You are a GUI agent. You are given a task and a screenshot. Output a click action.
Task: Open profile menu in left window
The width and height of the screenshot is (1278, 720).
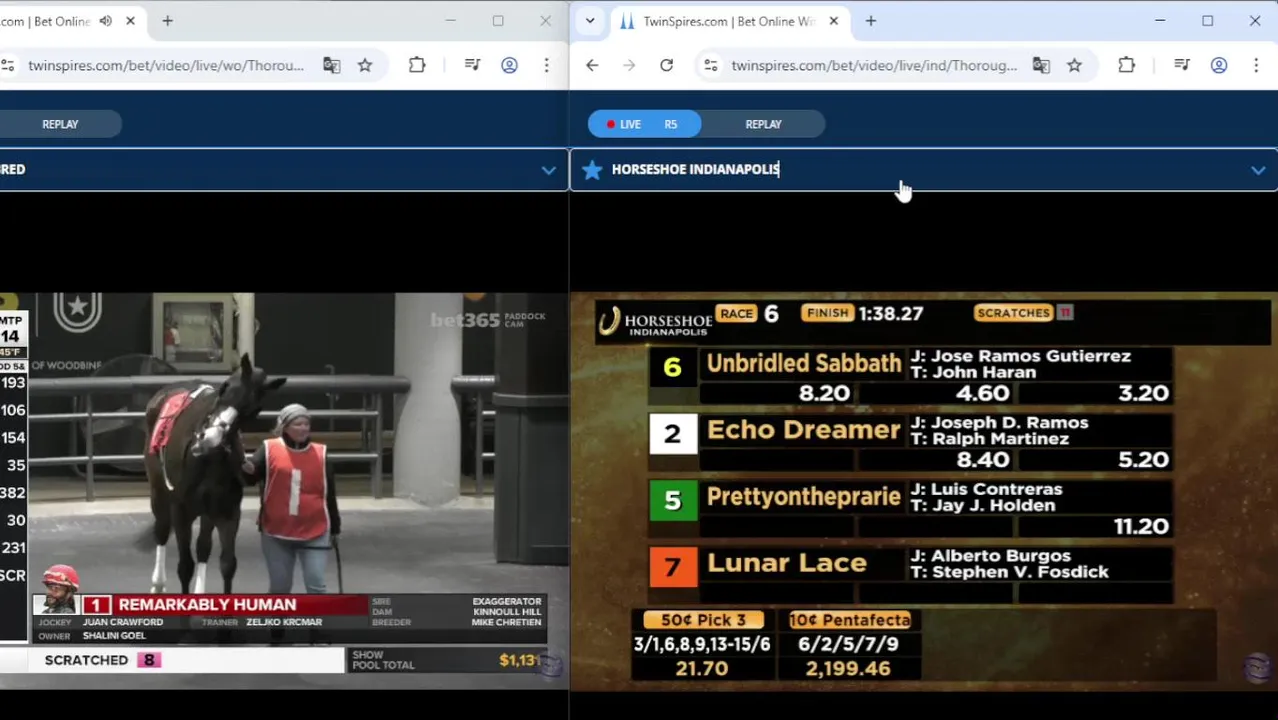pyautogui.click(x=509, y=66)
